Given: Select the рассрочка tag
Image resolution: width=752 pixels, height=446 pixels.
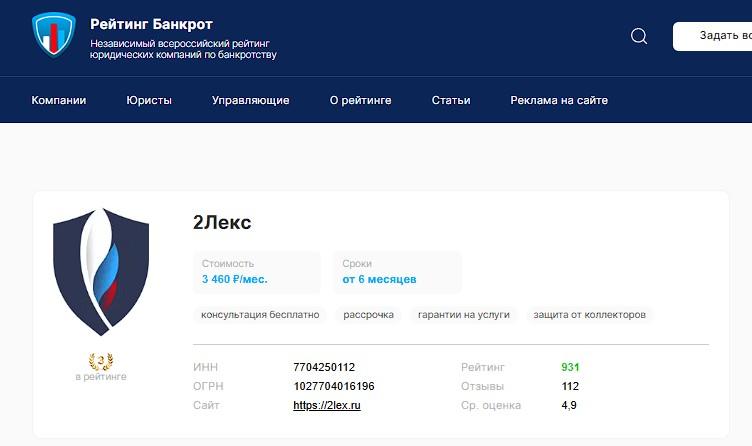Looking at the screenshot, I should (x=368, y=314).
